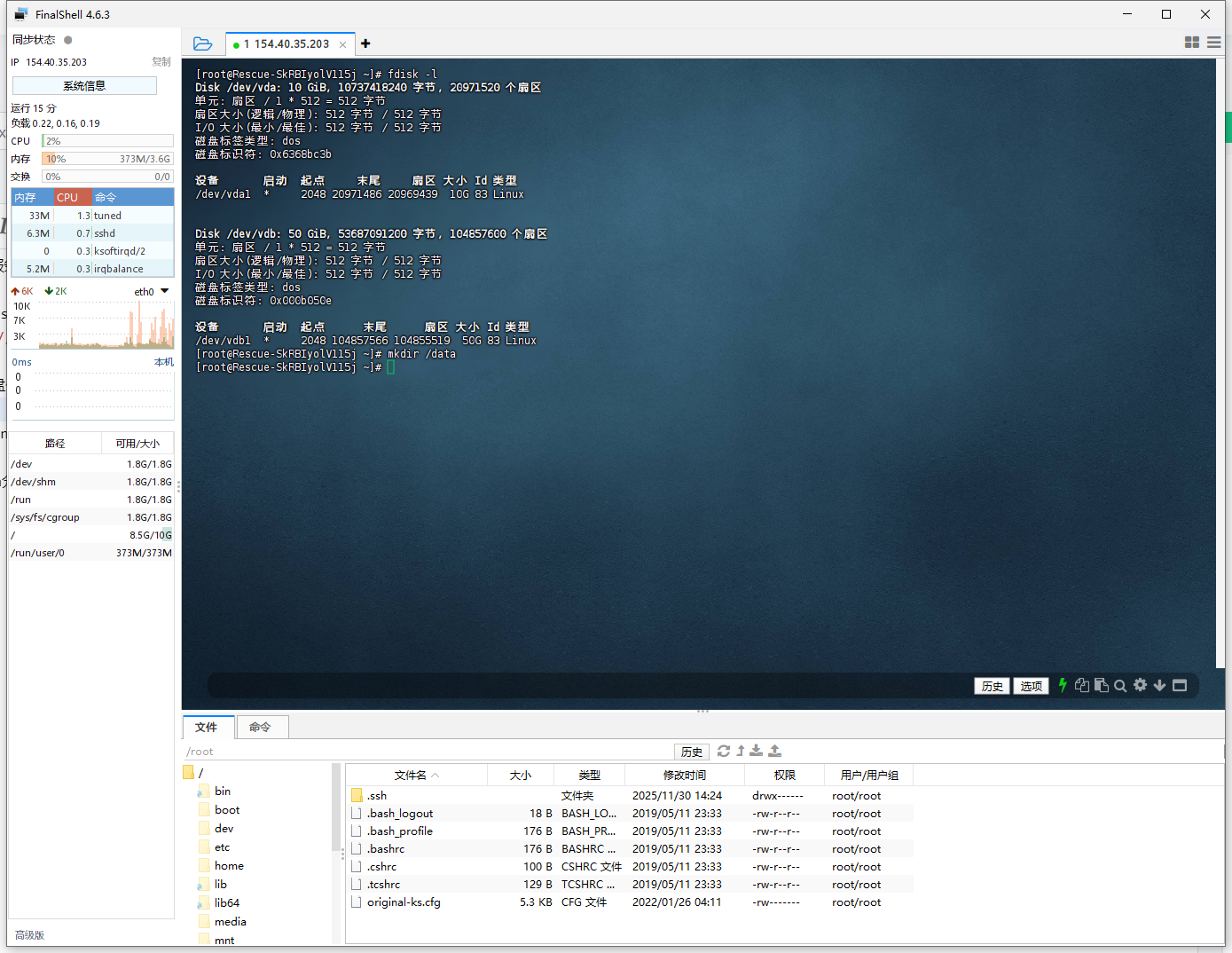Refresh the file list in file panel
Image resolution: width=1232 pixels, height=953 pixels.
(x=724, y=751)
